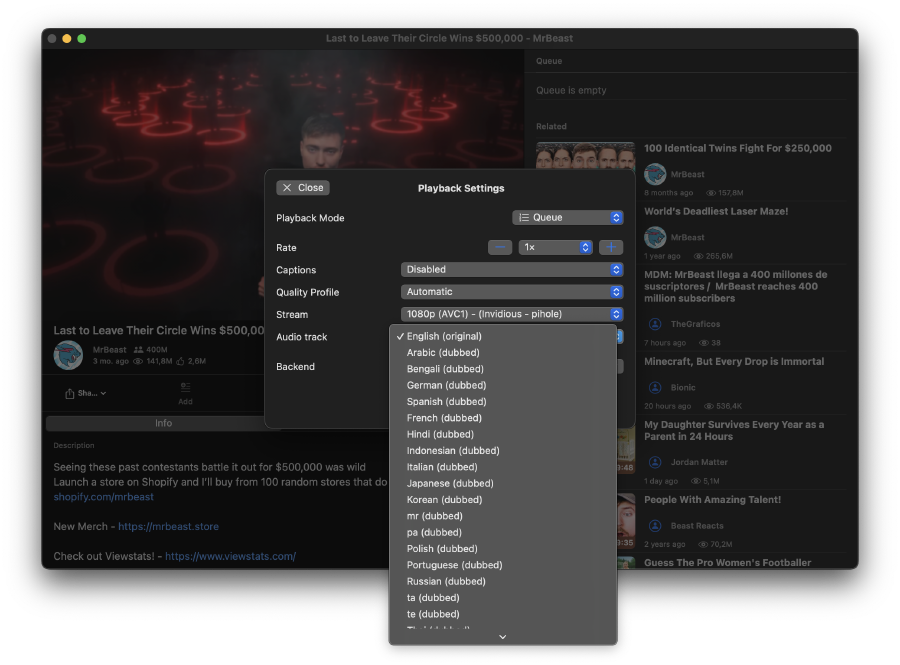Open the 1x rate dropdown
Viewport: 900px width, 665px height.
click(555, 247)
